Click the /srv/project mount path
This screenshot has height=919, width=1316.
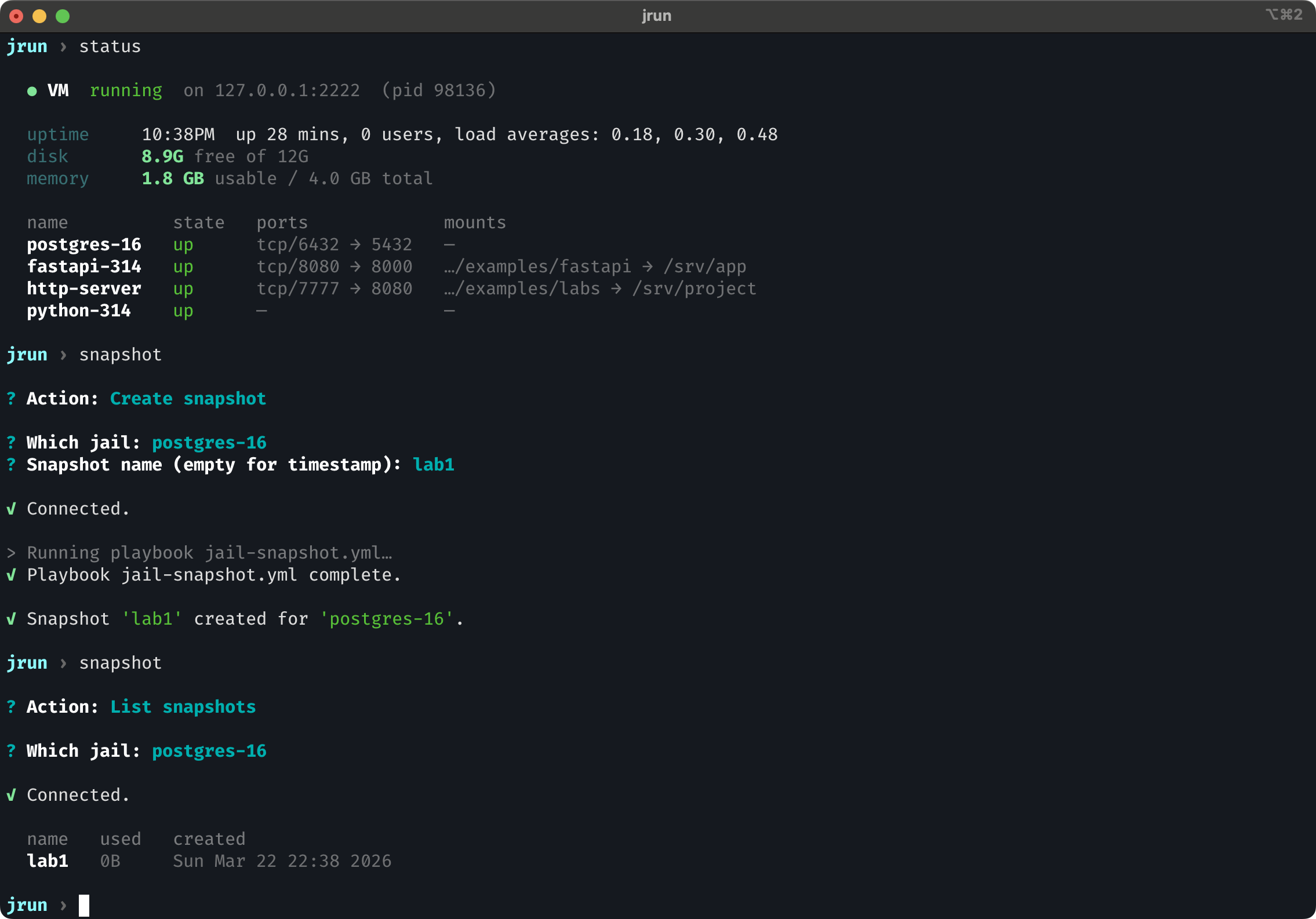tap(694, 289)
